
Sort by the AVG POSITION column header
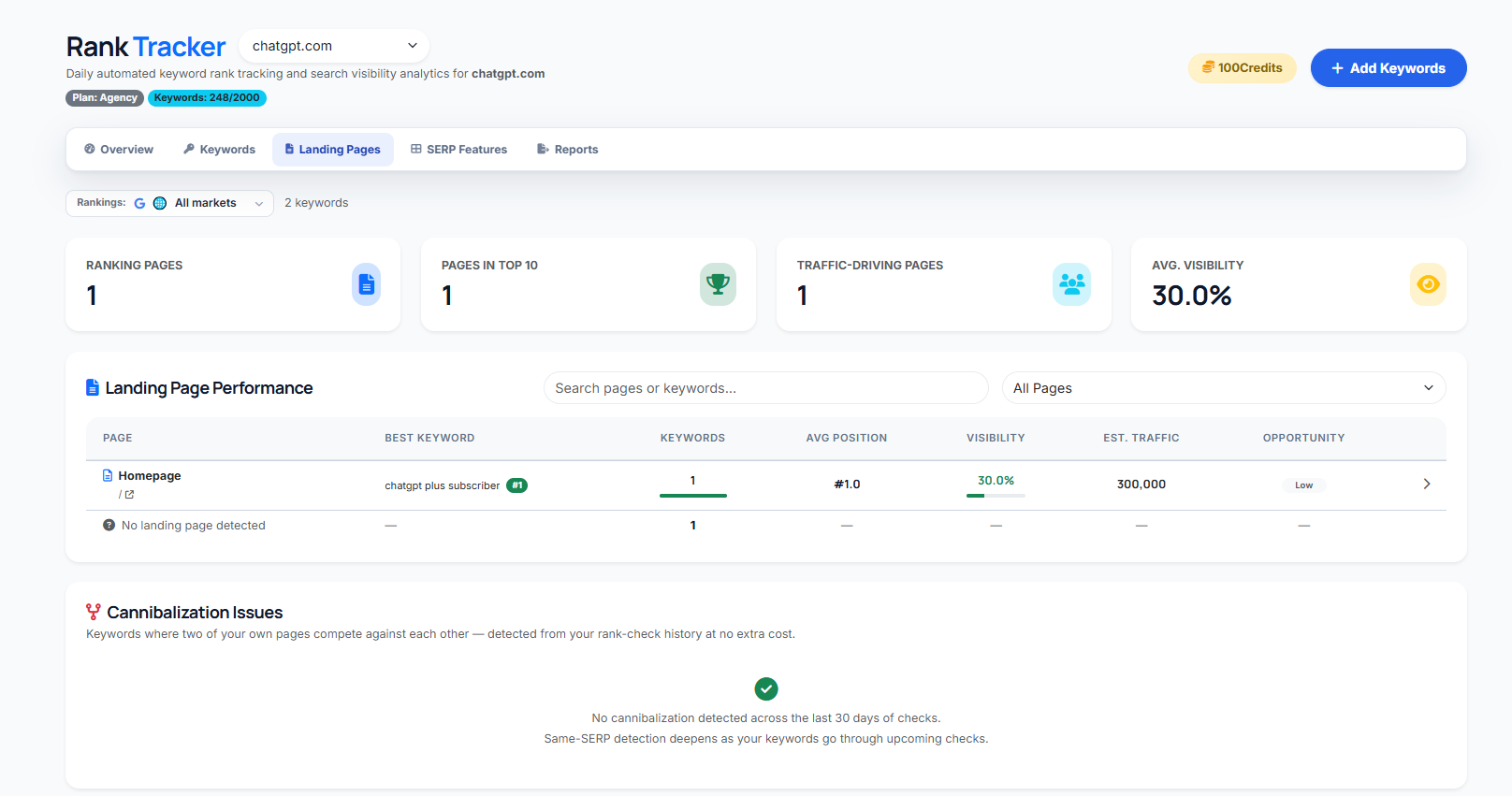(x=847, y=438)
